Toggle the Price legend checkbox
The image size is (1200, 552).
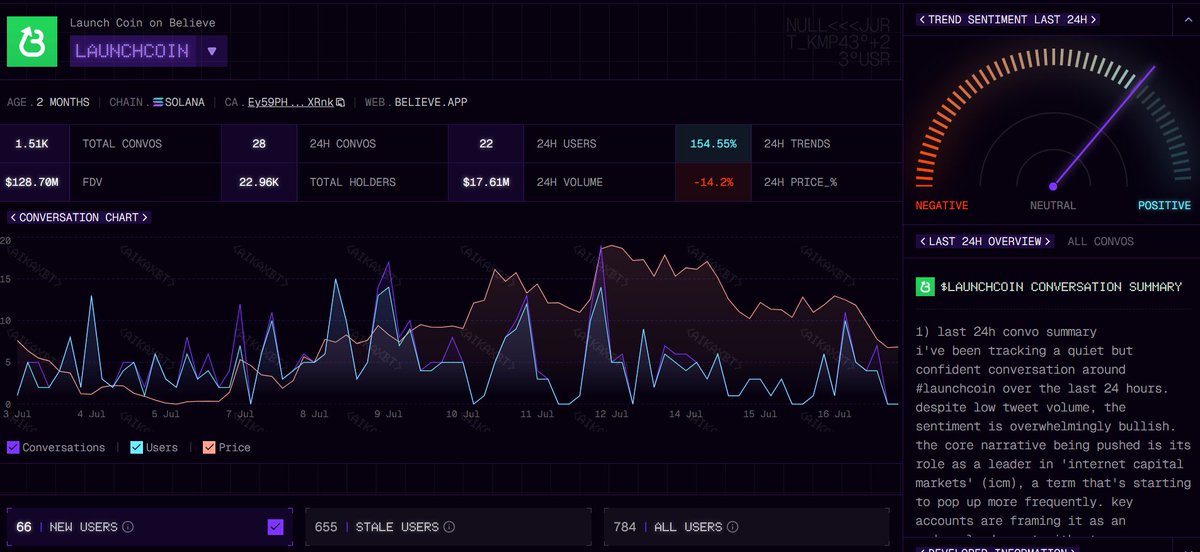(209, 448)
